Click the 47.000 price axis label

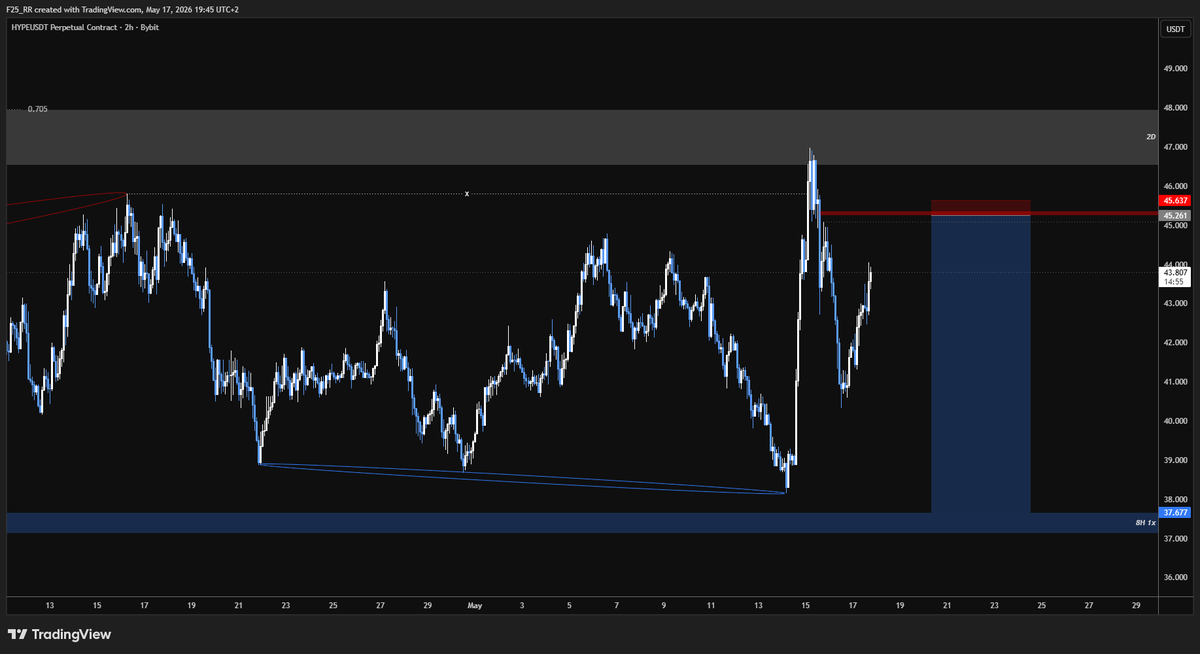(x=1174, y=147)
